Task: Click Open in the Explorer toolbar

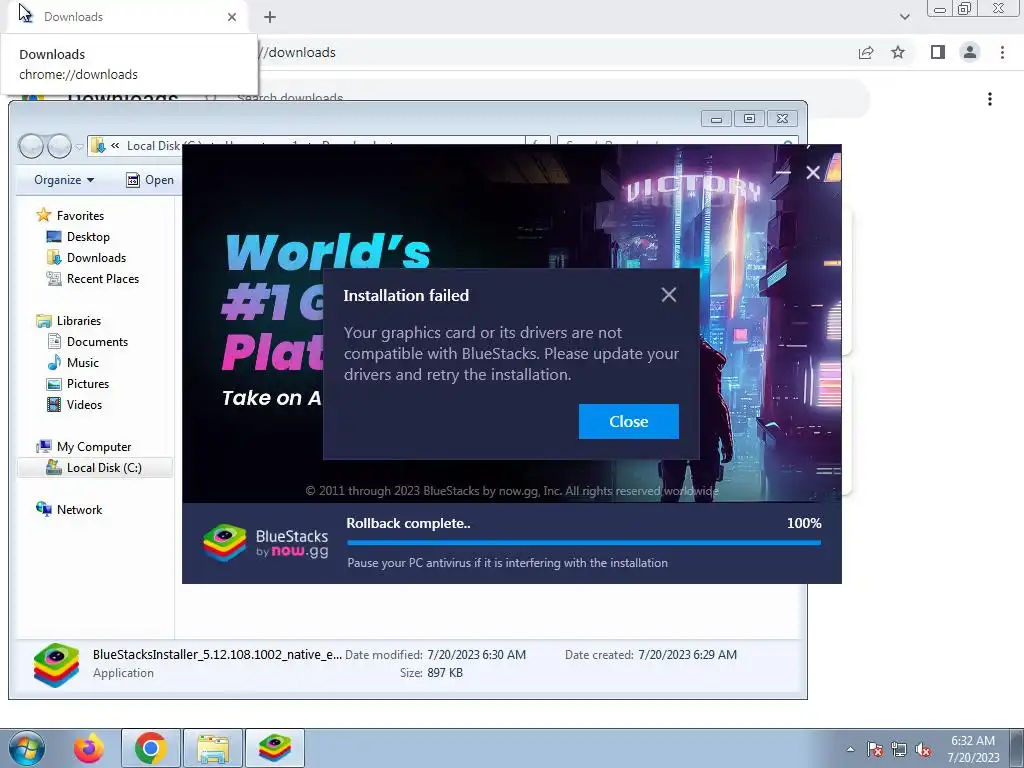Action: pyautogui.click(x=150, y=180)
